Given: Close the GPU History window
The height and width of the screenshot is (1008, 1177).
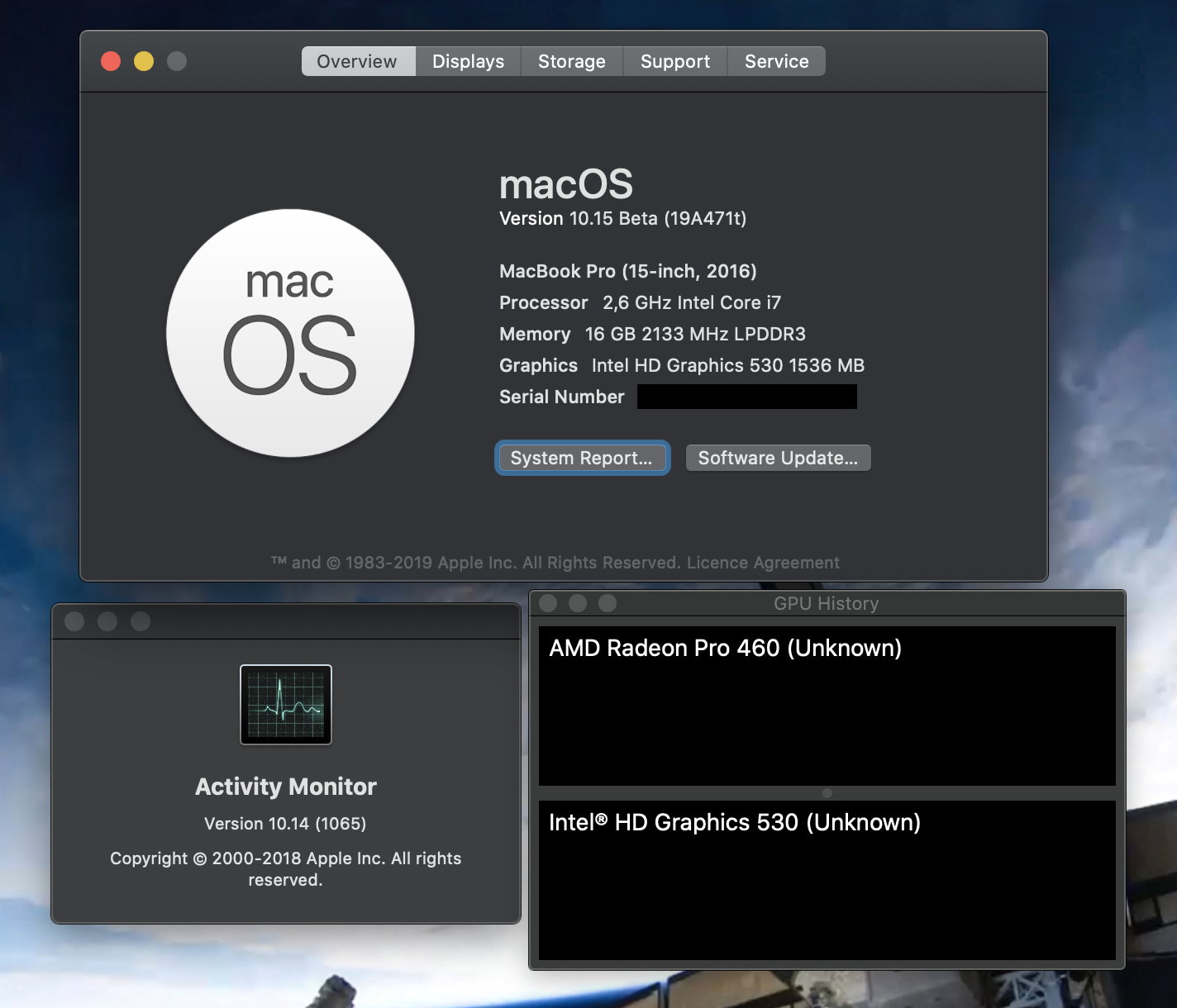Looking at the screenshot, I should 548,603.
